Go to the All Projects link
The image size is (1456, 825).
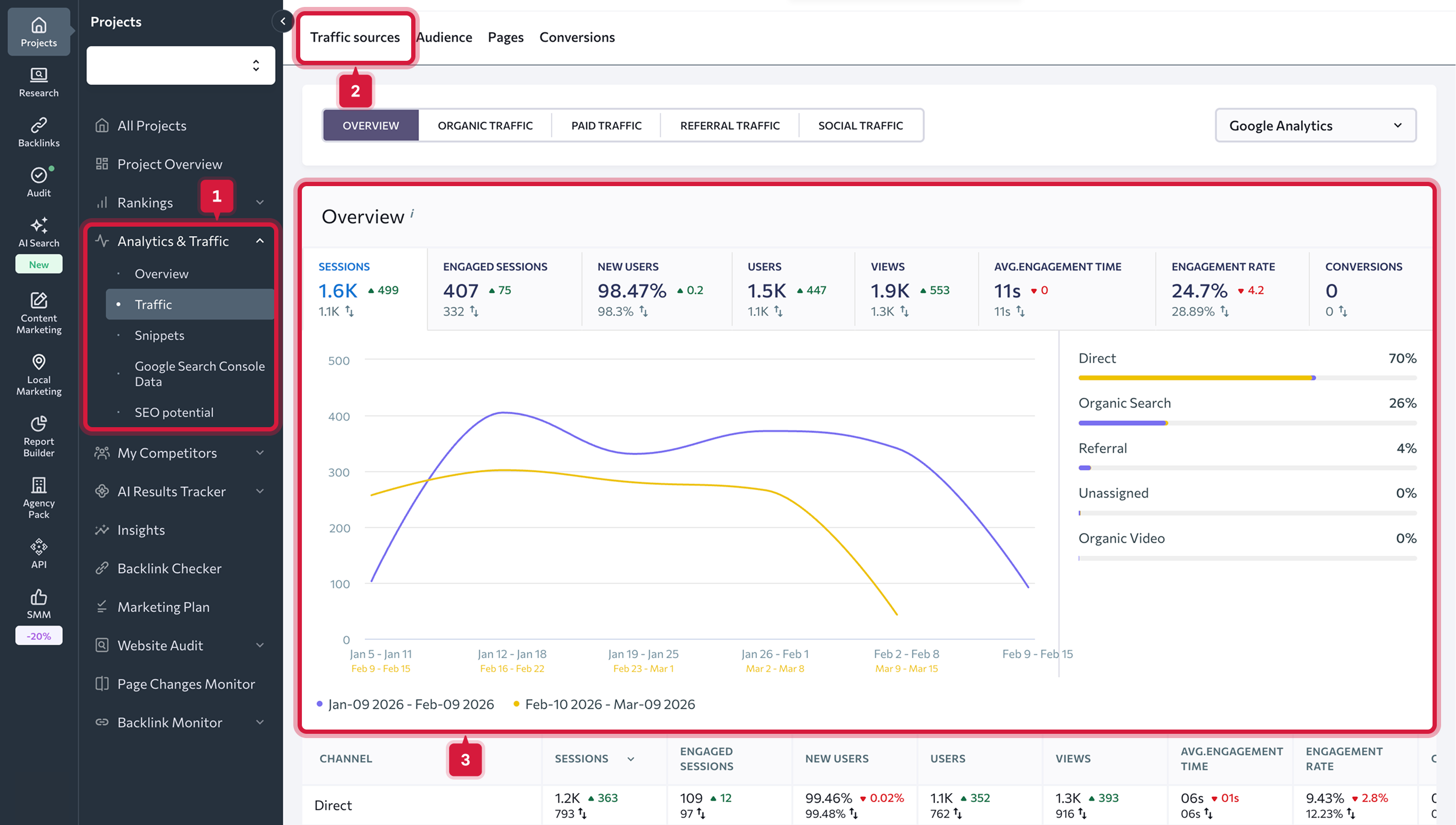coord(151,126)
